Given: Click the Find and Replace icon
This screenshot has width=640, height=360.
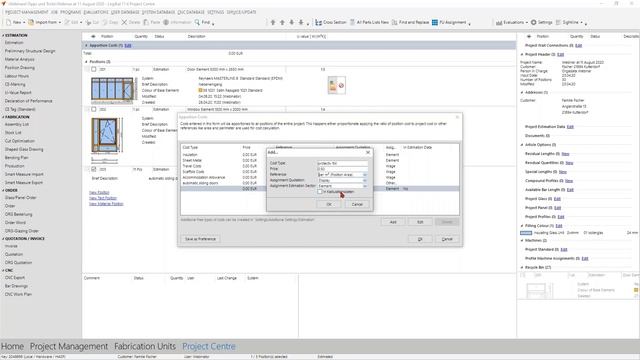Looking at the screenshot, I should click(x=394, y=22).
